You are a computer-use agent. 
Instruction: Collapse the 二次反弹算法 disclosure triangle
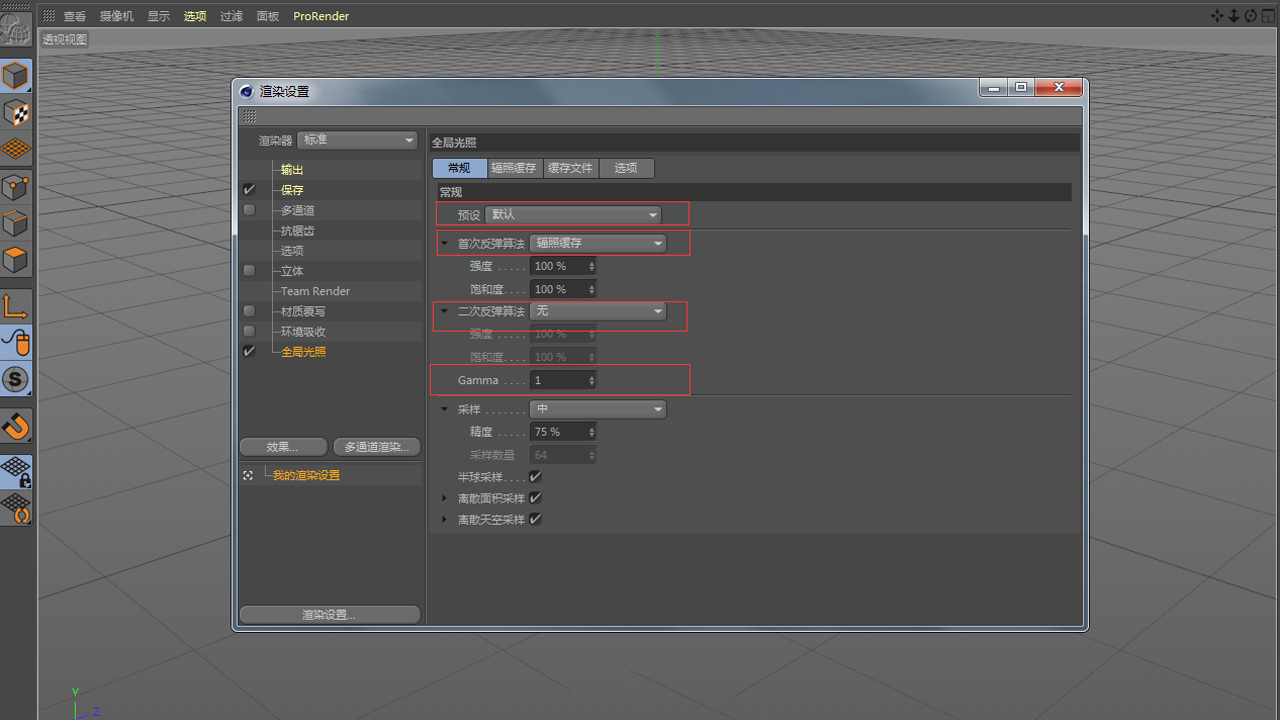(x=445, y=311)
